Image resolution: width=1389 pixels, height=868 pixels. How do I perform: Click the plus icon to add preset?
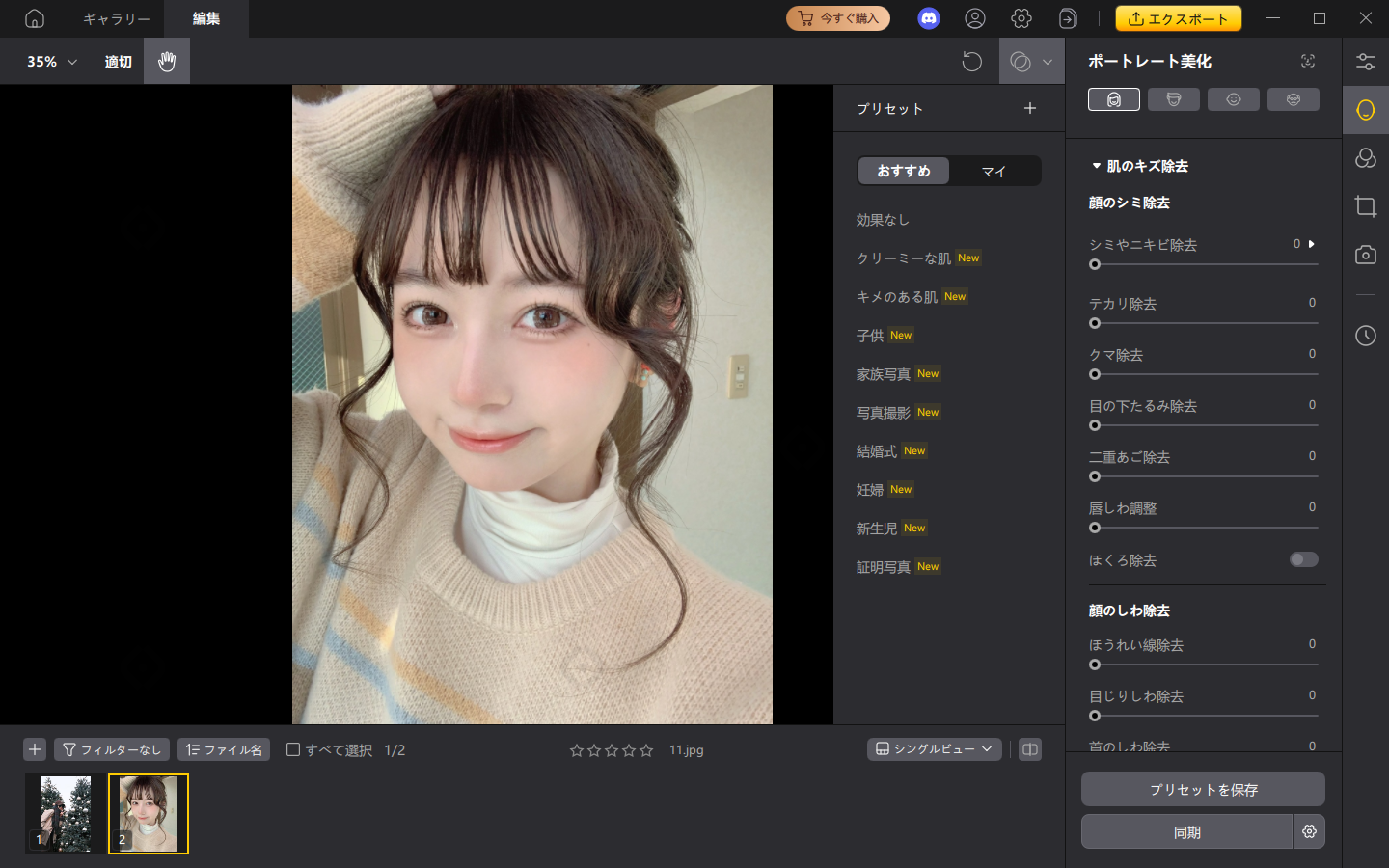pos(1029,108)
